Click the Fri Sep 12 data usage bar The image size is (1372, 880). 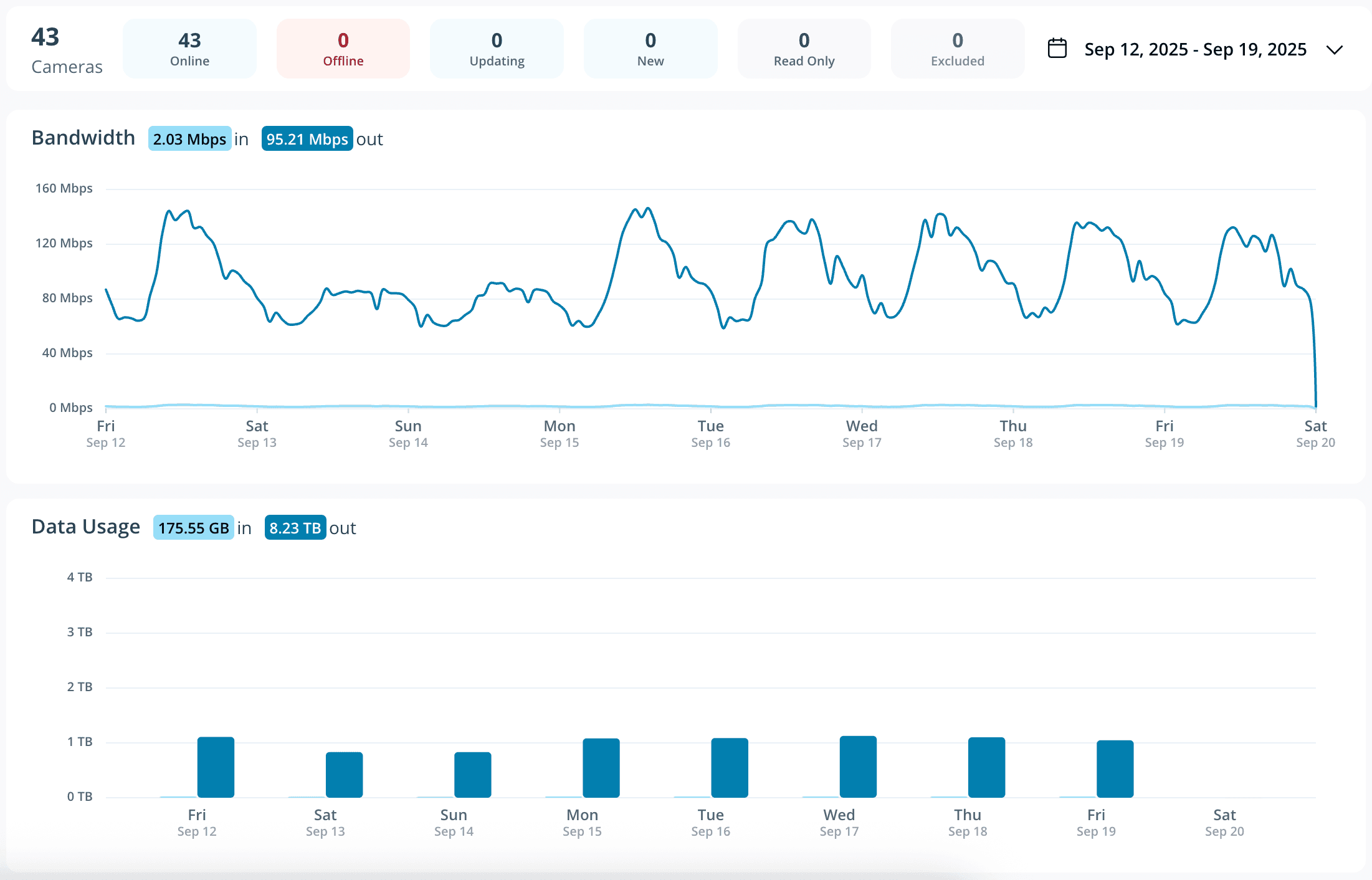[x=215, y=767]
